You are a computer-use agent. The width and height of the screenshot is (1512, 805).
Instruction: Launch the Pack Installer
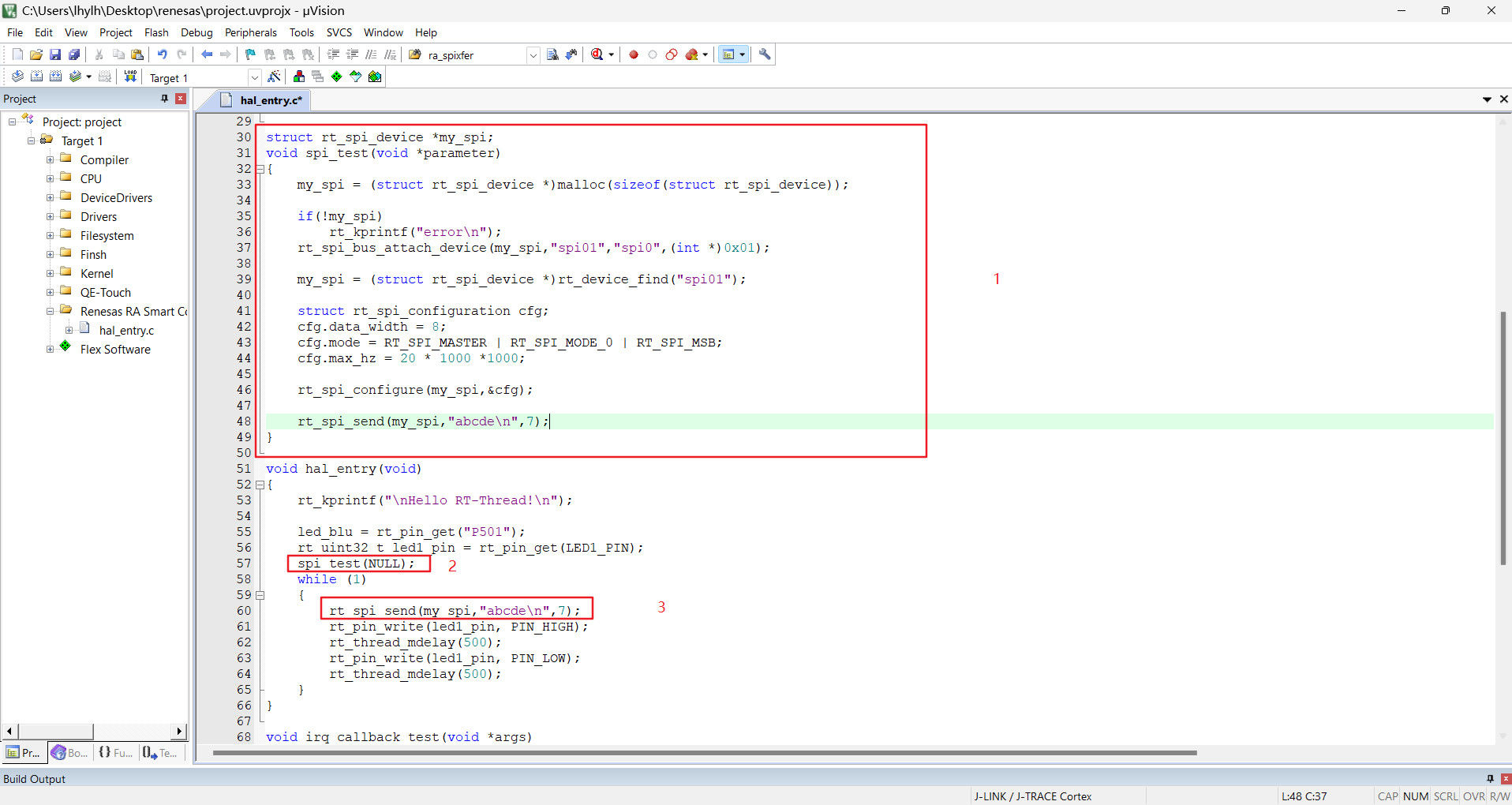point(375,77)
